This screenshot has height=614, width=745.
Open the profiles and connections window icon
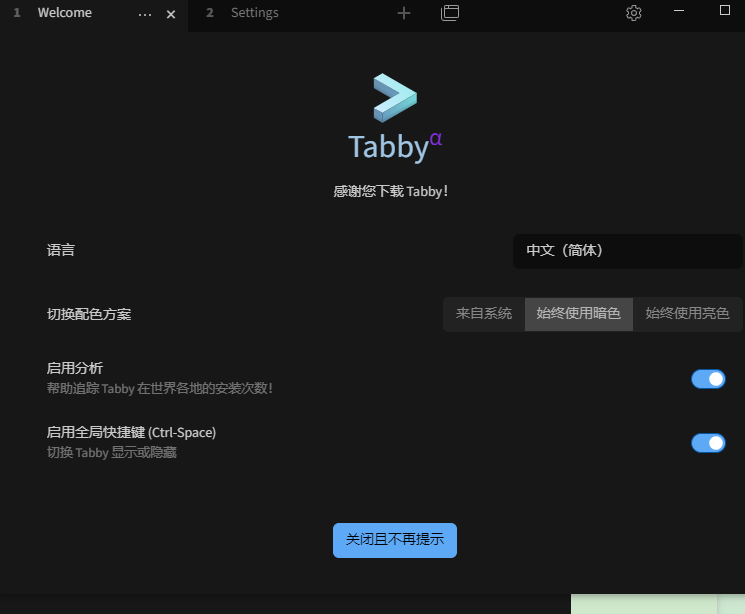click(x=449, y=13)
